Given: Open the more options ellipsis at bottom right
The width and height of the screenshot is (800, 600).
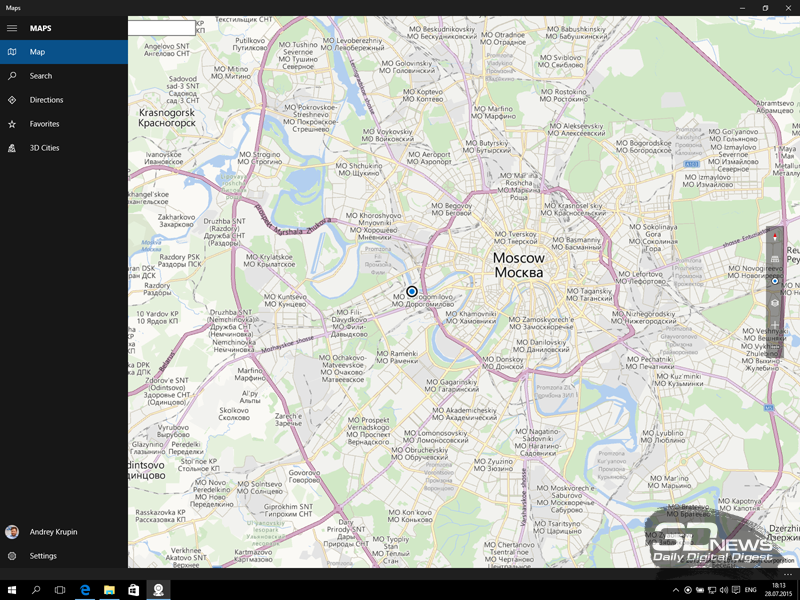Looking at the screenshot, I should 787,574.
